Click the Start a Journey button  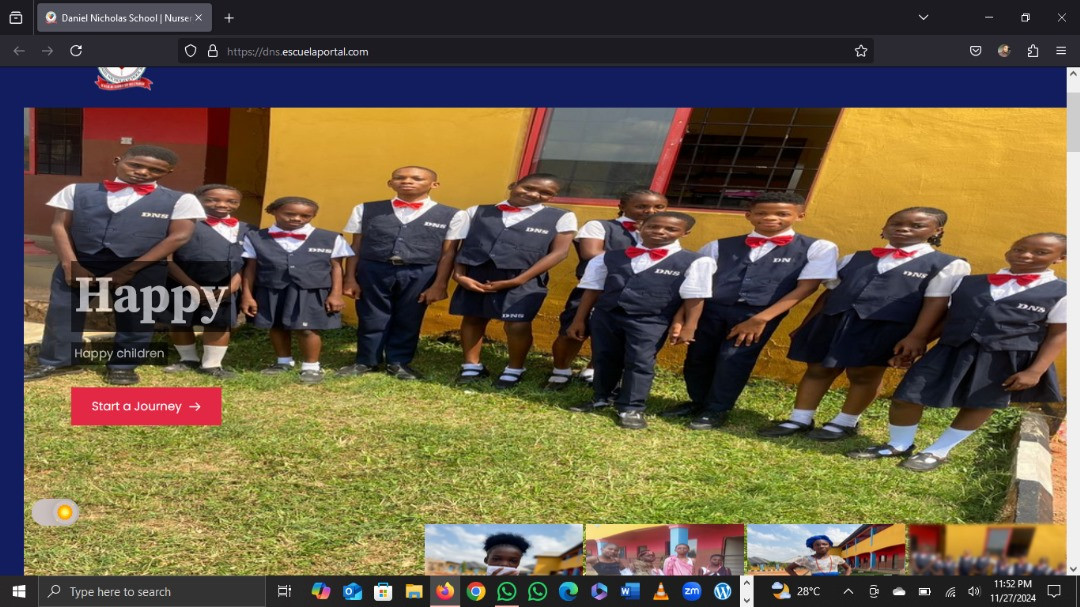click(146, 406)
